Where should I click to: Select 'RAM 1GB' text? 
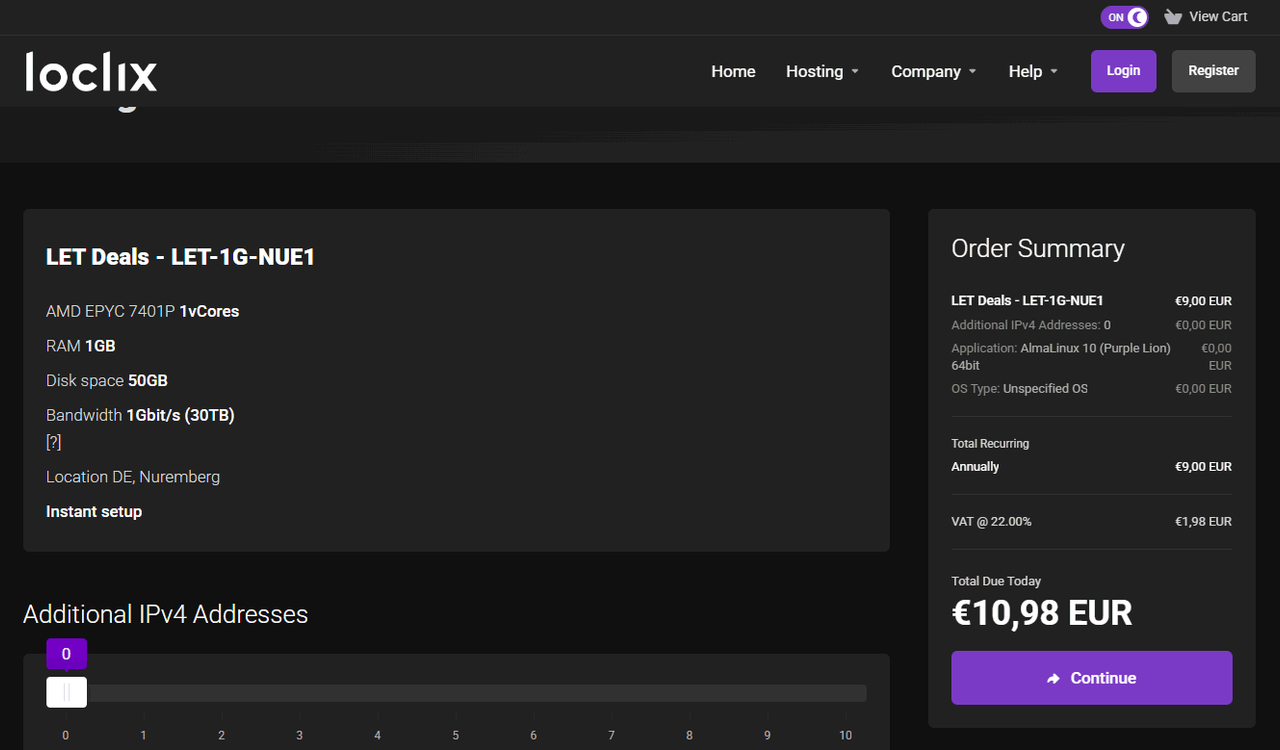(x=80, y=346)
